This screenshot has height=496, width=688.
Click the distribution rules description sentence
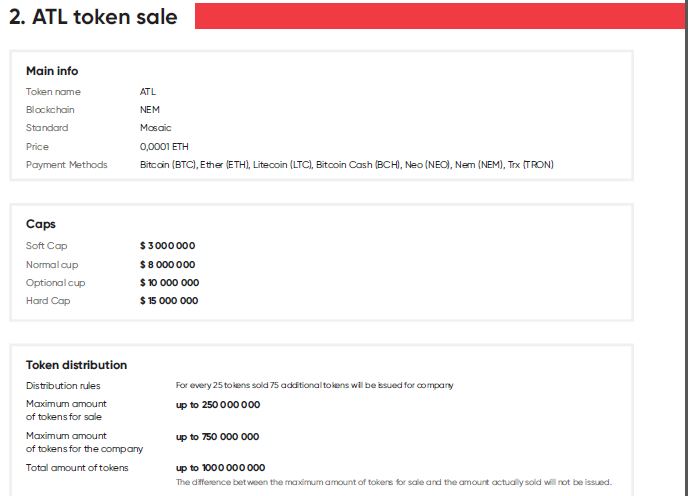[315, 385]
